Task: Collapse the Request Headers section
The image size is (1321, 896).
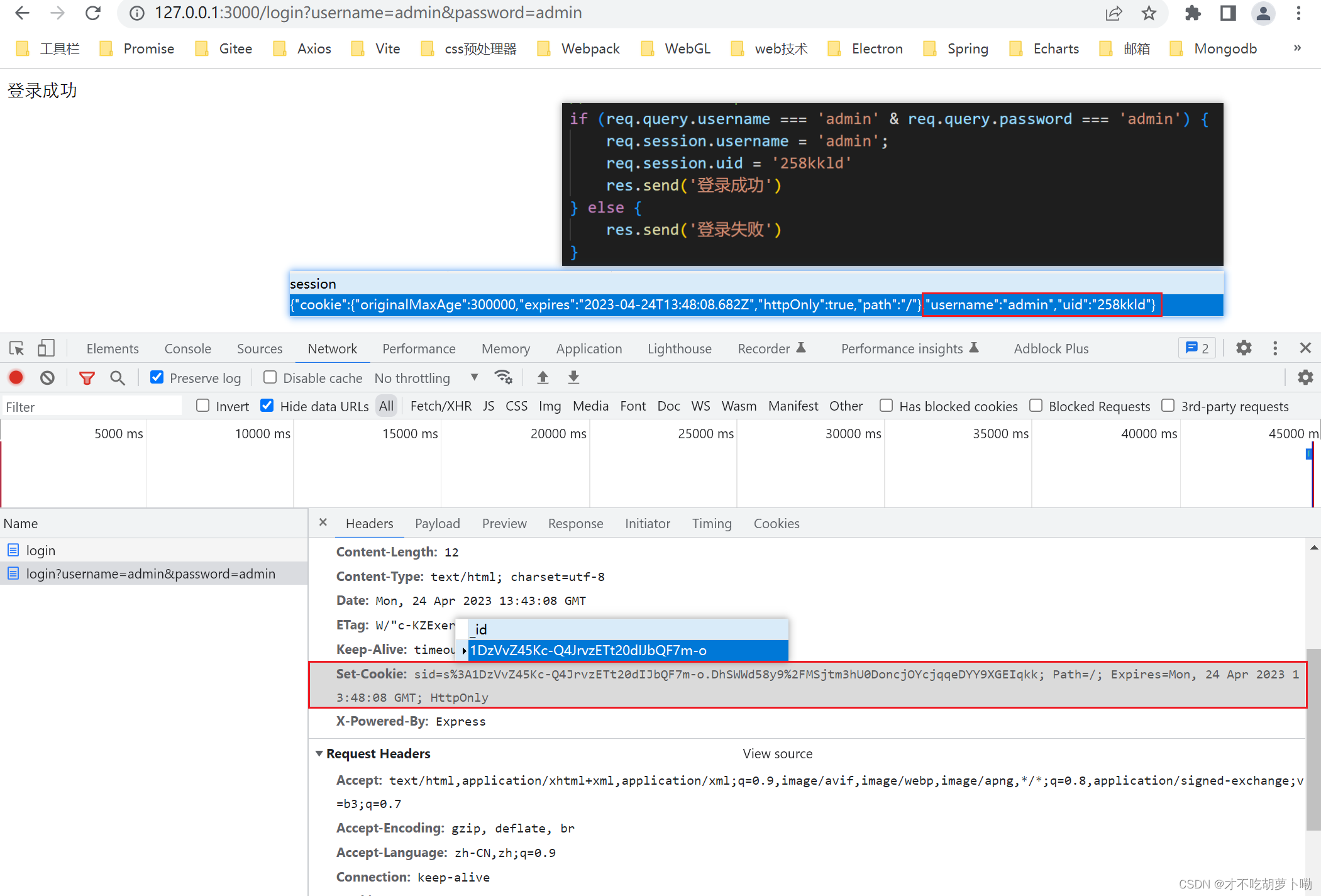Action: (x=319, y=753)
